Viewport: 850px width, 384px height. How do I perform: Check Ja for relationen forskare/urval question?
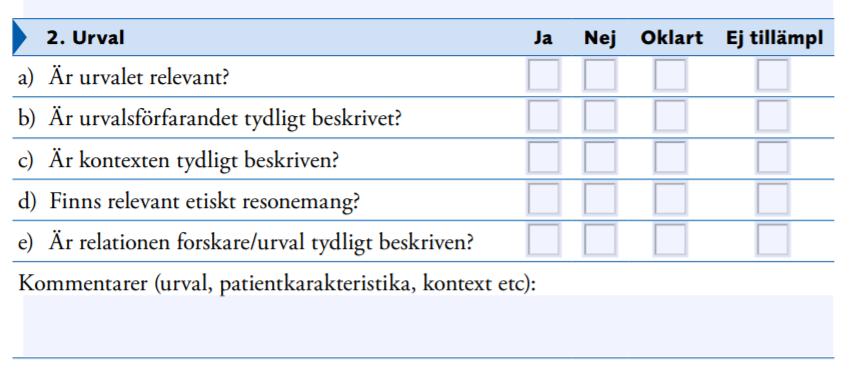click(543, 240)
